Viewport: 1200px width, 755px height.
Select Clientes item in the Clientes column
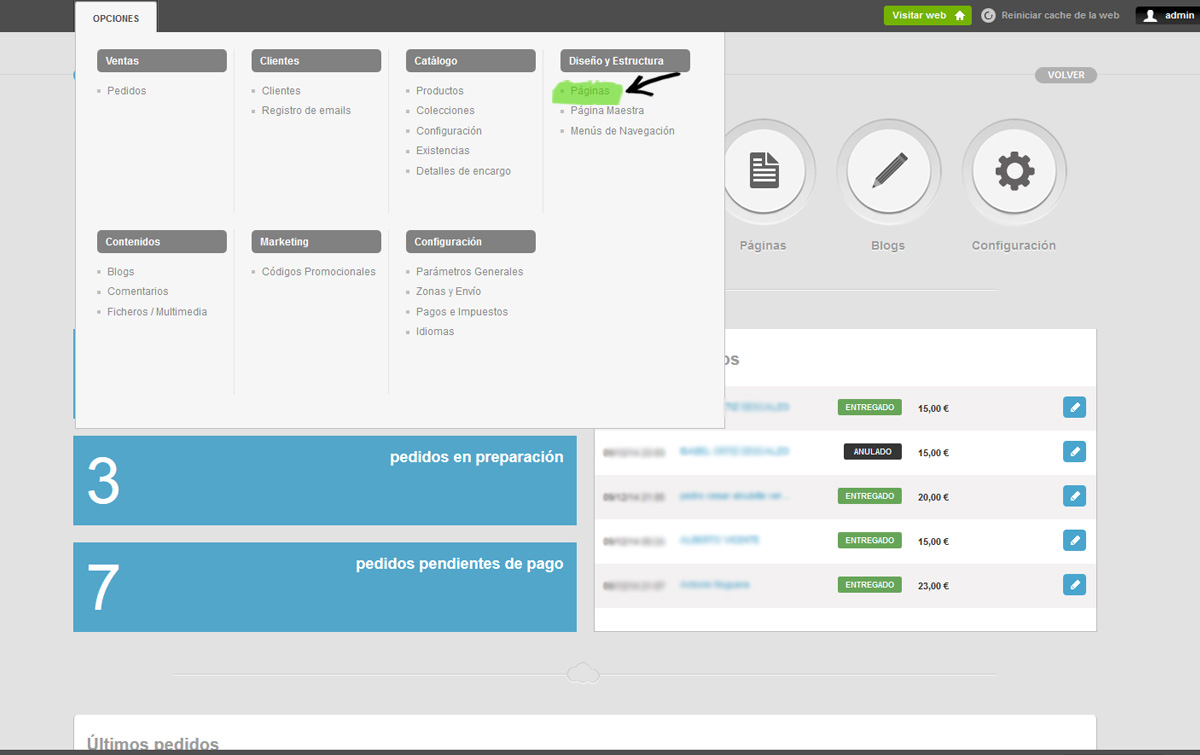click(x=281, y=91)
